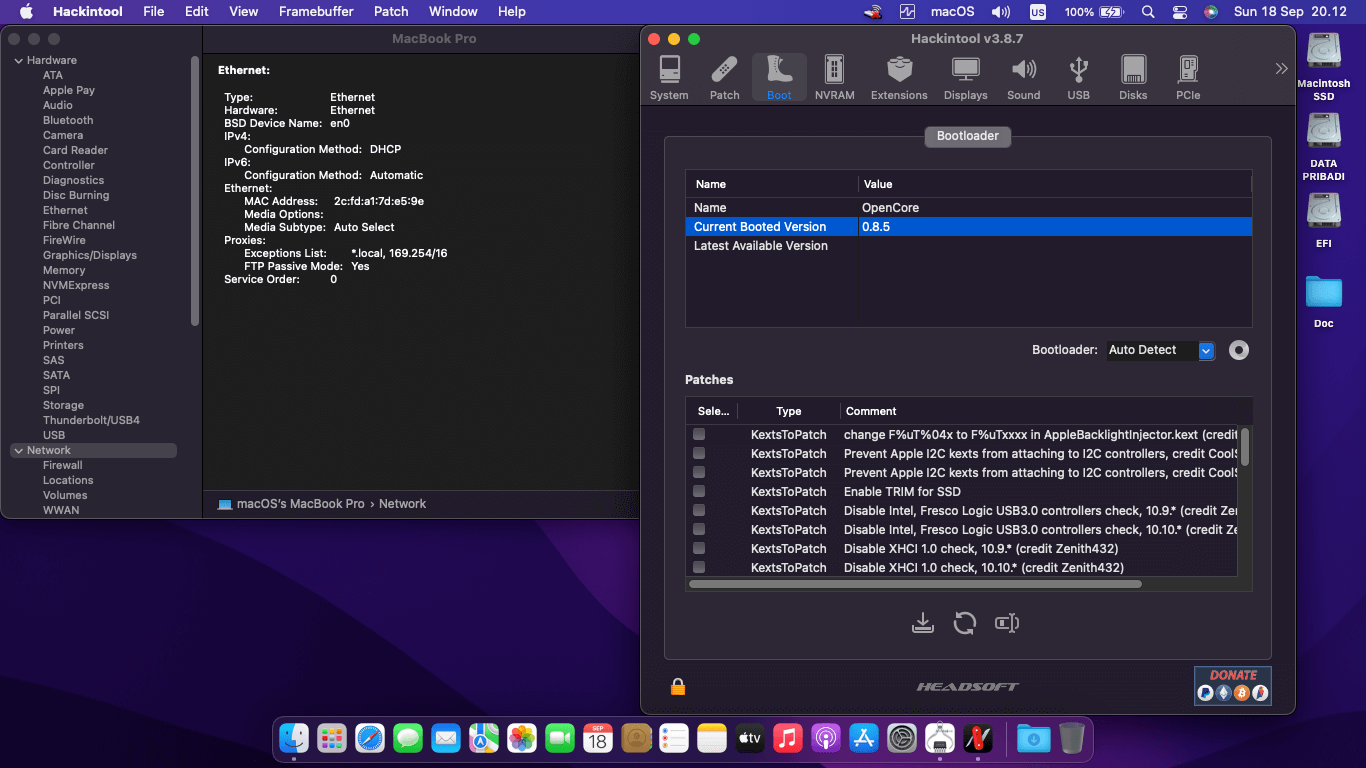This screenshot has height=768, width=1366.
Task: Launch Launchpad from the Dock
Action: [332, 739]
